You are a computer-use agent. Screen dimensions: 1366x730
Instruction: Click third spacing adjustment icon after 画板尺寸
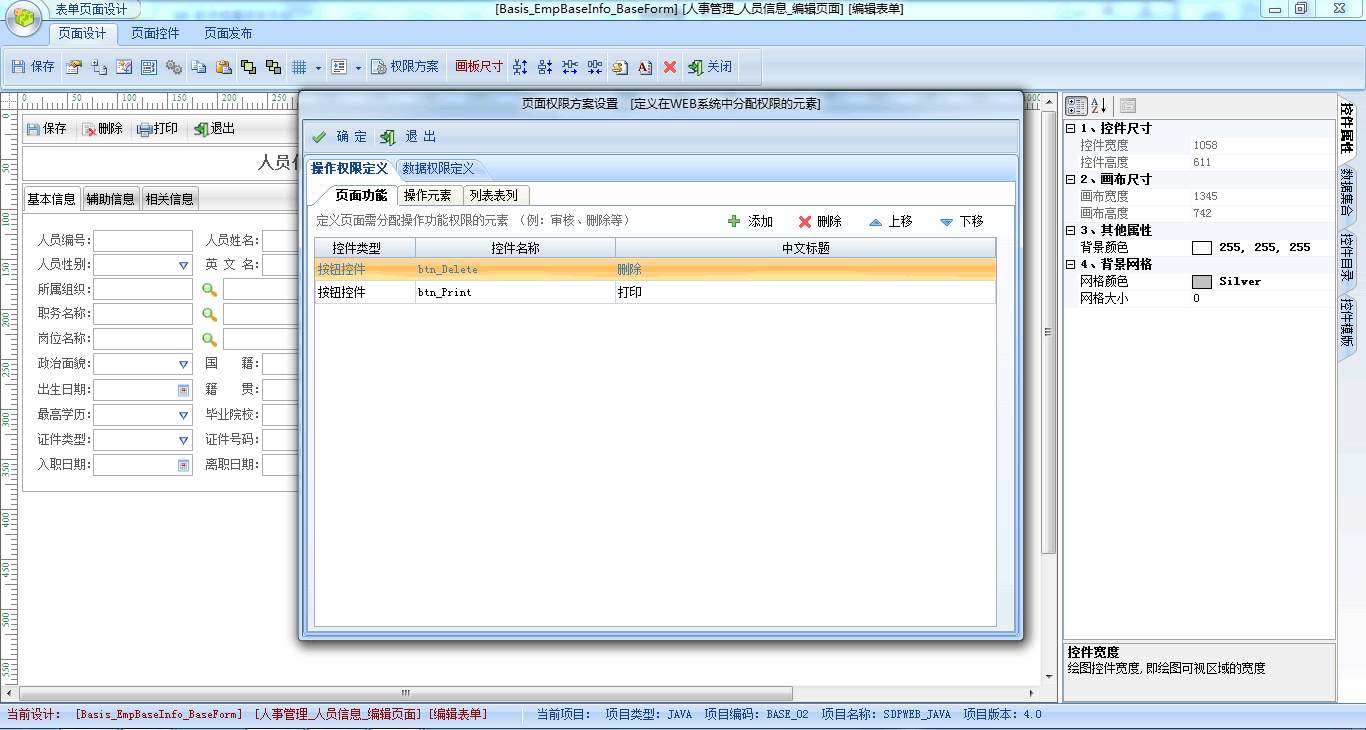(570, 67)
